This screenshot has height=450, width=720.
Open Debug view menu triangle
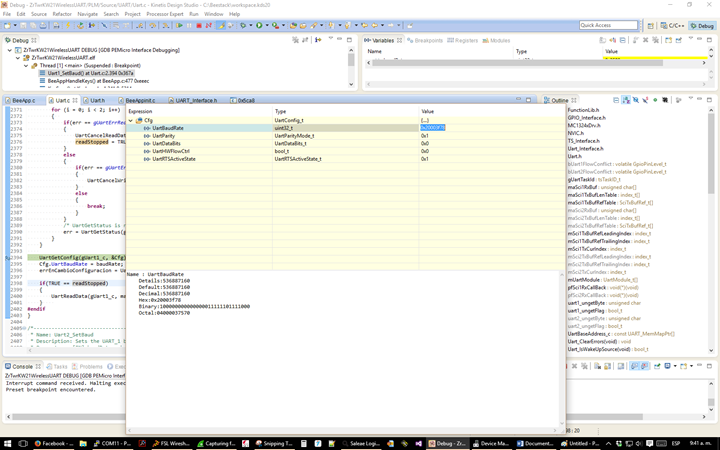tap(331, 39)
